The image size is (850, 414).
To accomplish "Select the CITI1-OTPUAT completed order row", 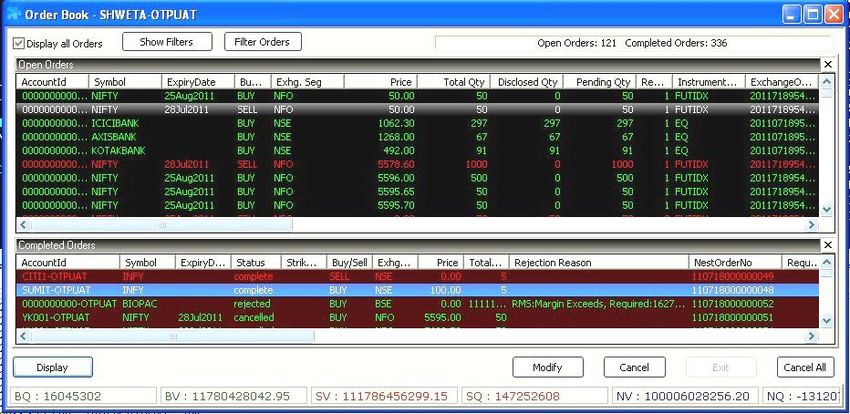I will 417,276.
